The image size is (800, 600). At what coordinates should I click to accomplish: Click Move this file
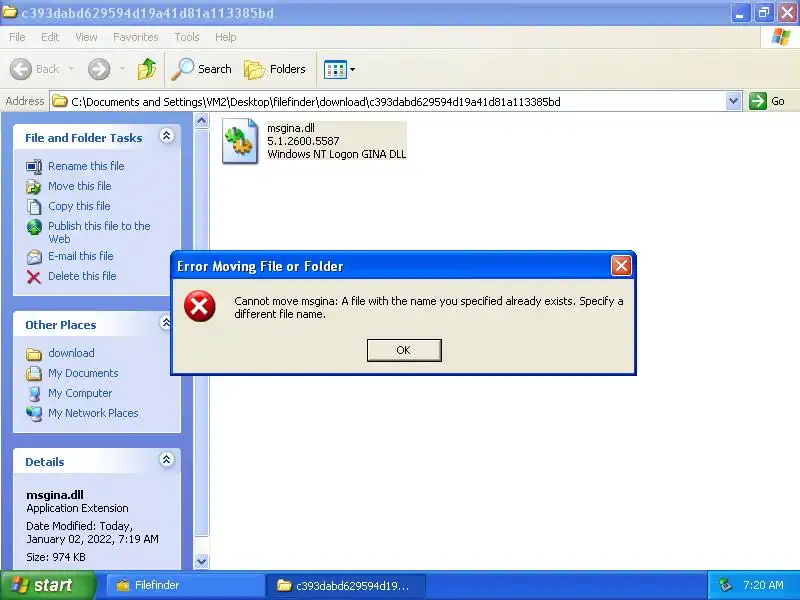[80, 186]
